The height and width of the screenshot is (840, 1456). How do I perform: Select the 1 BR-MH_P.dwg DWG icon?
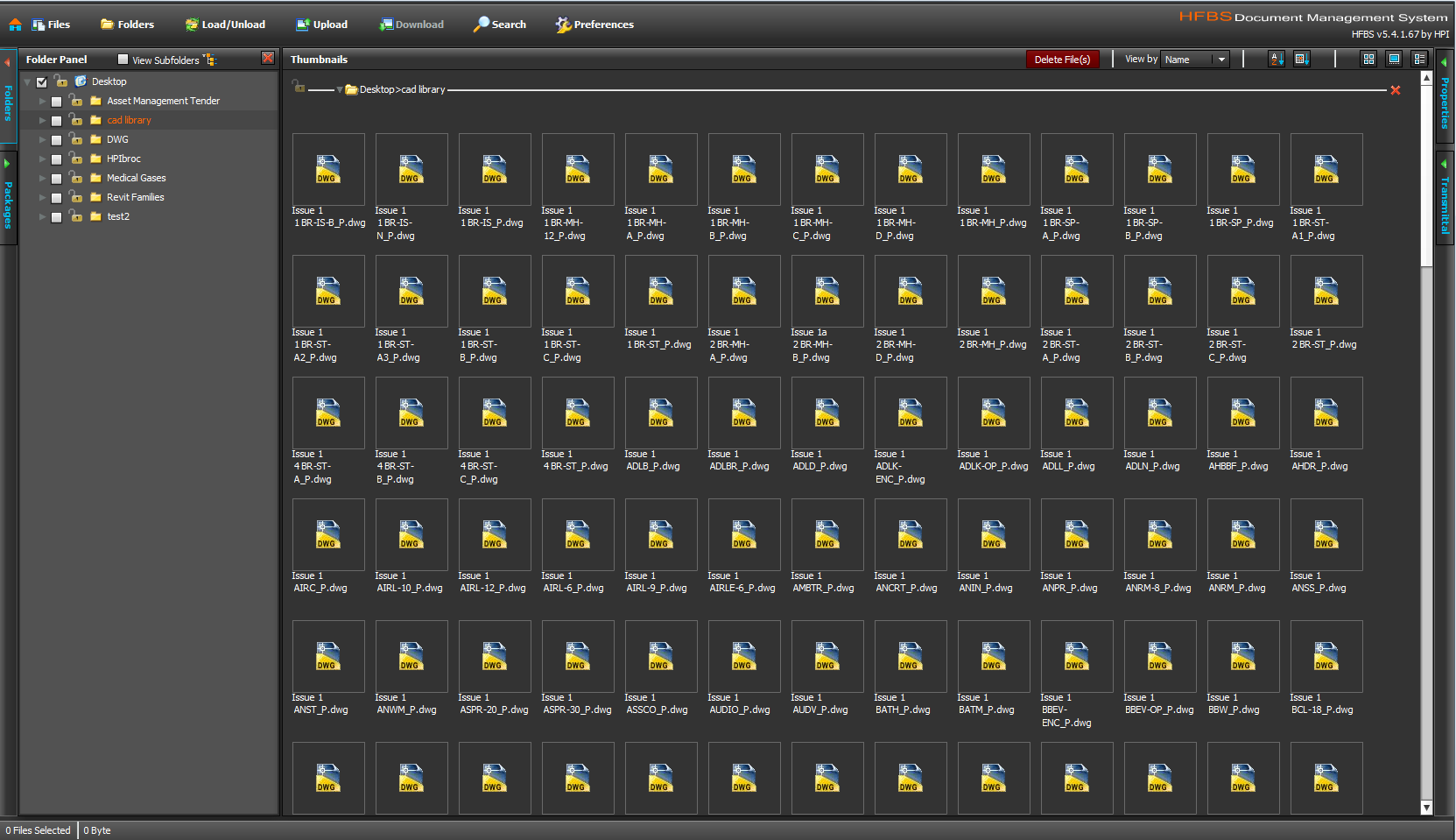pyautogui.click(x=994, y=169)
